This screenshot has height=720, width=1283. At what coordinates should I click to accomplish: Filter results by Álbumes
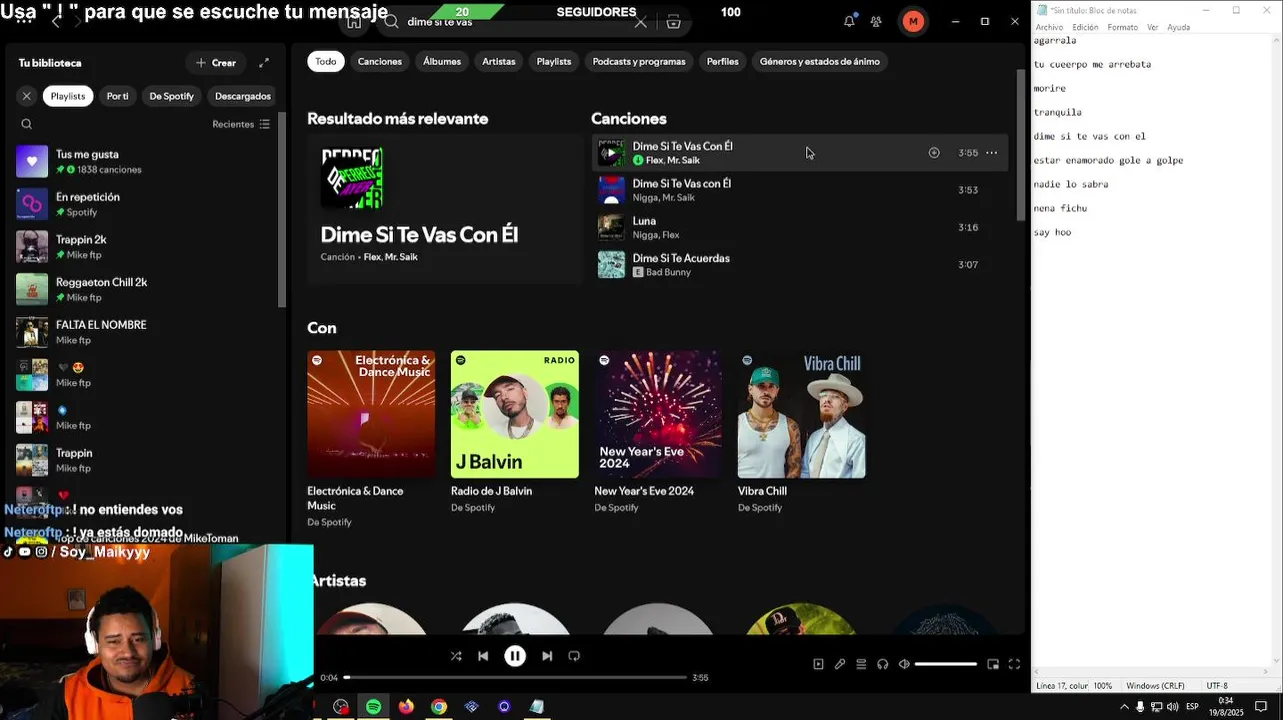[442, 61]
